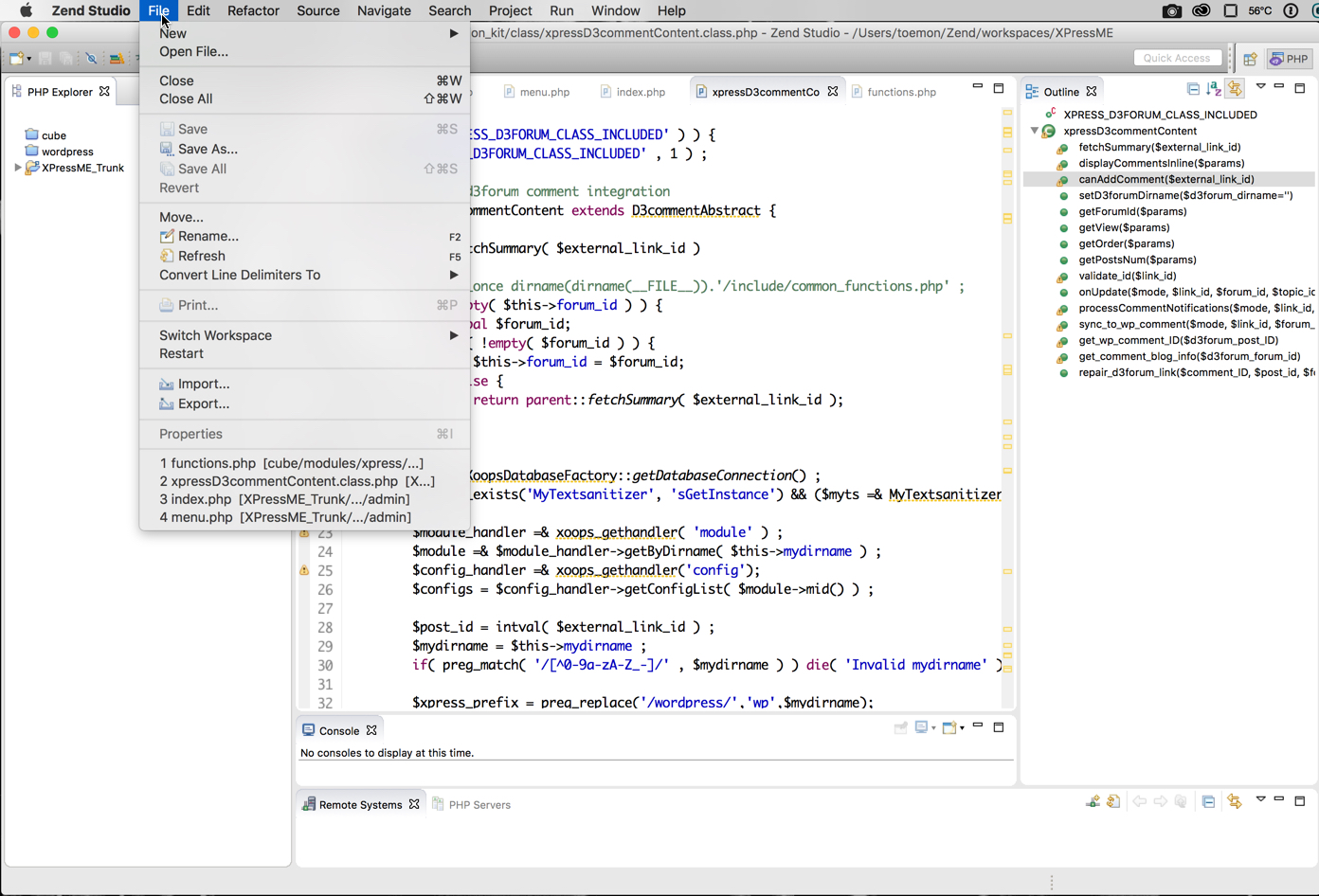Open the Remote Systems view menu triangle
Screen dimensions: 1319x896
[1260, 799]
